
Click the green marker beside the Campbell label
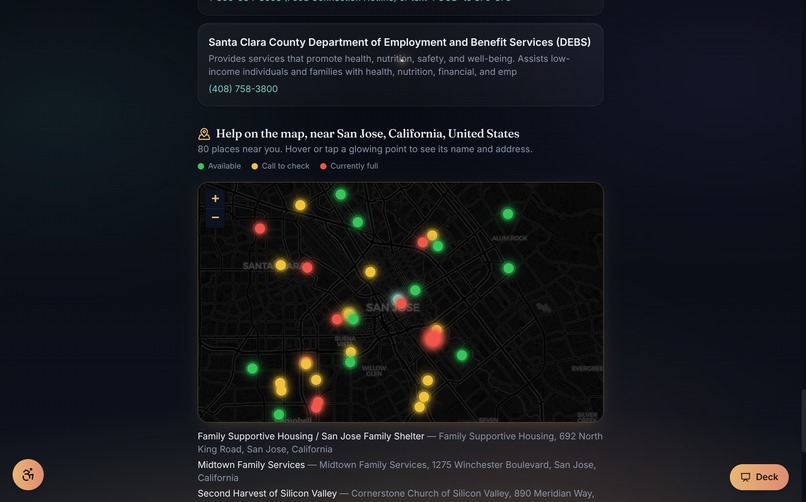click(x=279, y=414)
